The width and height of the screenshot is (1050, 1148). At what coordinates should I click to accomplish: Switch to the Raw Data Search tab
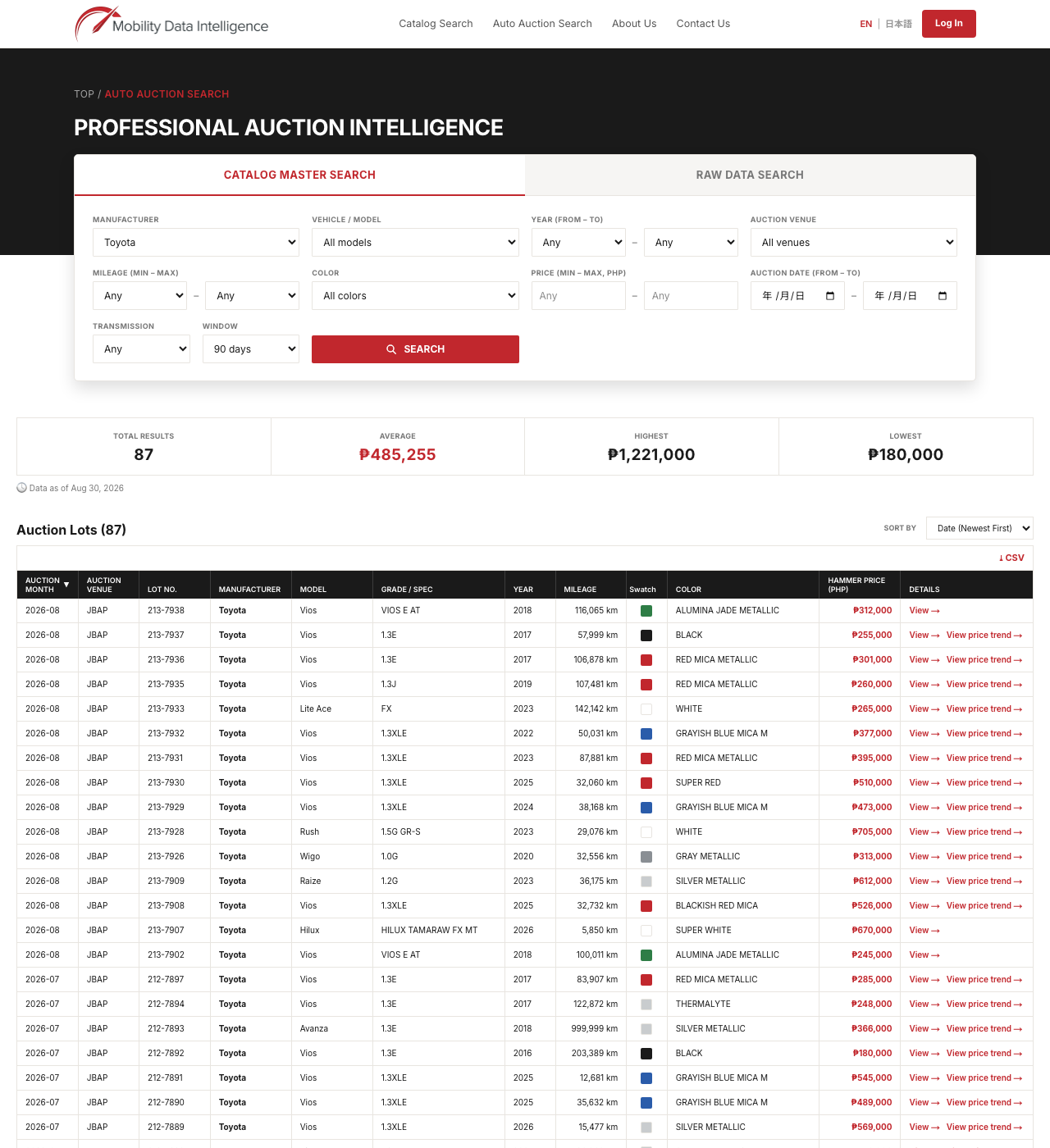click(750, 175)
